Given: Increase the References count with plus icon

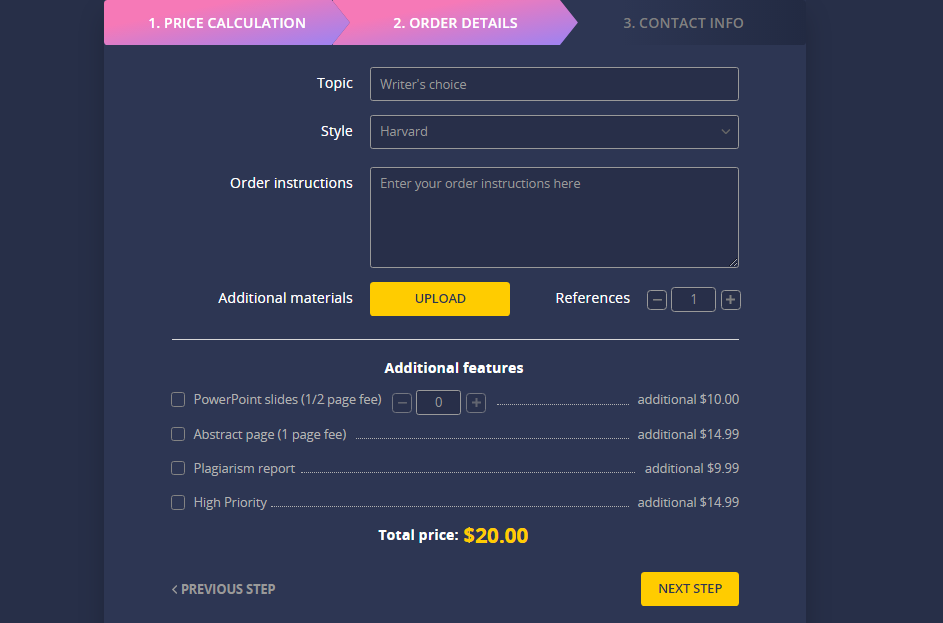Looking at the screenshot, I should pyautogui.click(x=731, y=299).
